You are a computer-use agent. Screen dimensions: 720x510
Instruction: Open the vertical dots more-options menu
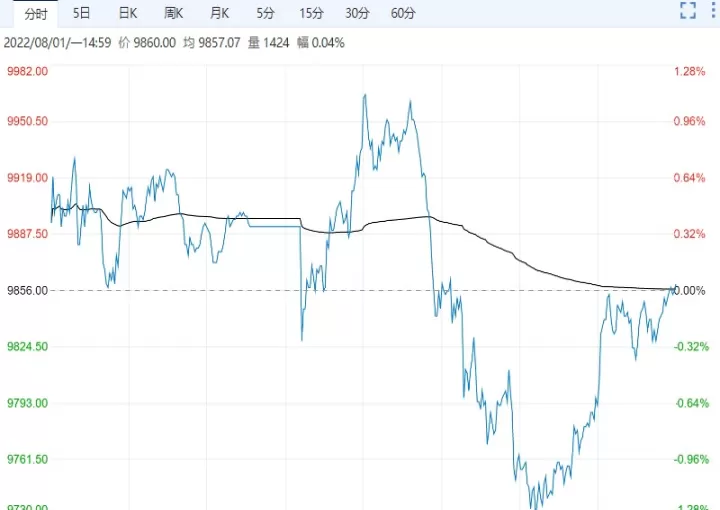713,10
